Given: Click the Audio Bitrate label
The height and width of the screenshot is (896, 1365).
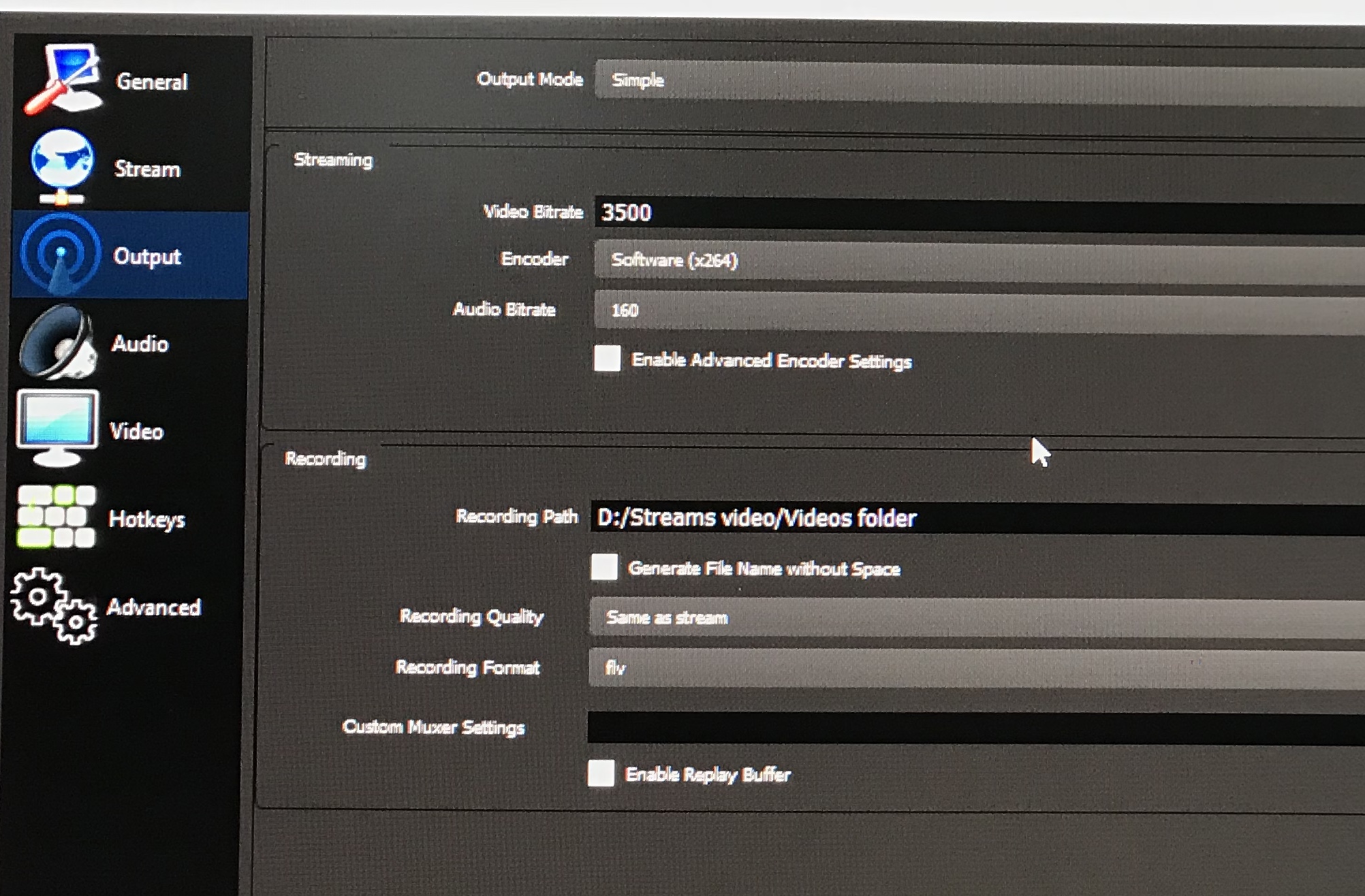Looking at the screenshot, I should pyautogui.click(x=505, y=310).
